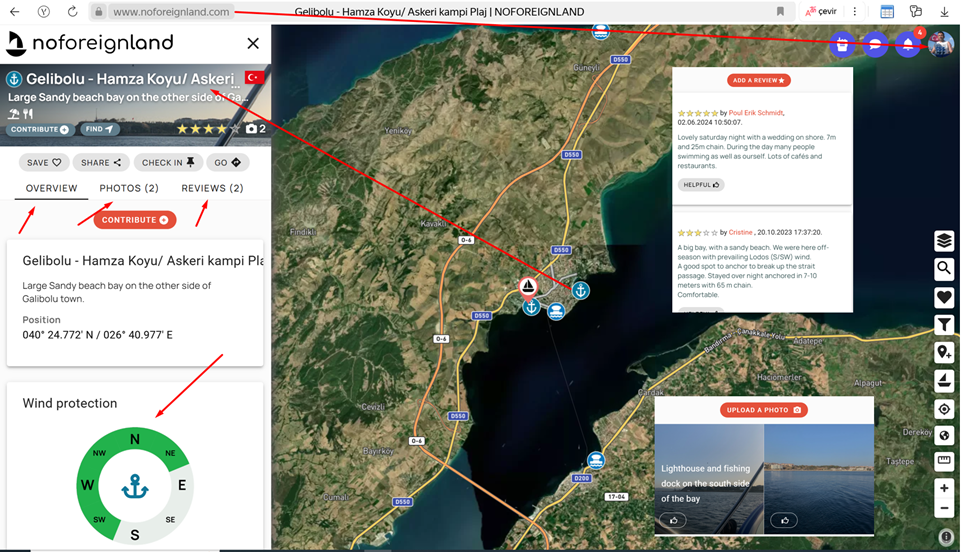Select the ruler measure tool
The height and width of the screenshot is (552, 961).
[944, 461]
